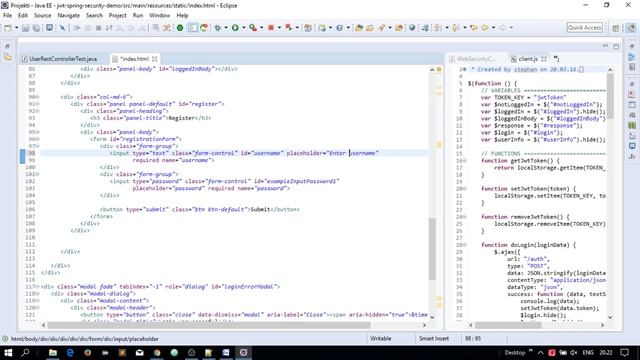Collapse the fold at line 90

(38, 97)
